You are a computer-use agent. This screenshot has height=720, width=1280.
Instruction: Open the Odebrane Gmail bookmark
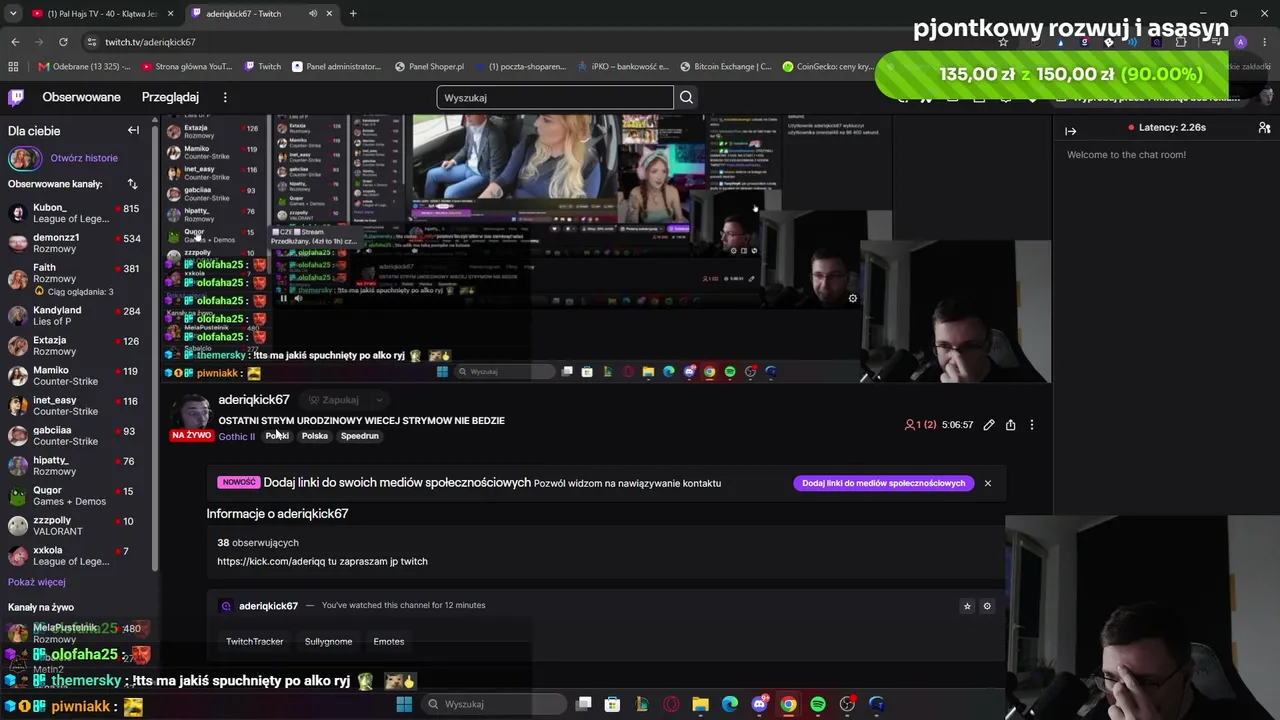point(85,67)
